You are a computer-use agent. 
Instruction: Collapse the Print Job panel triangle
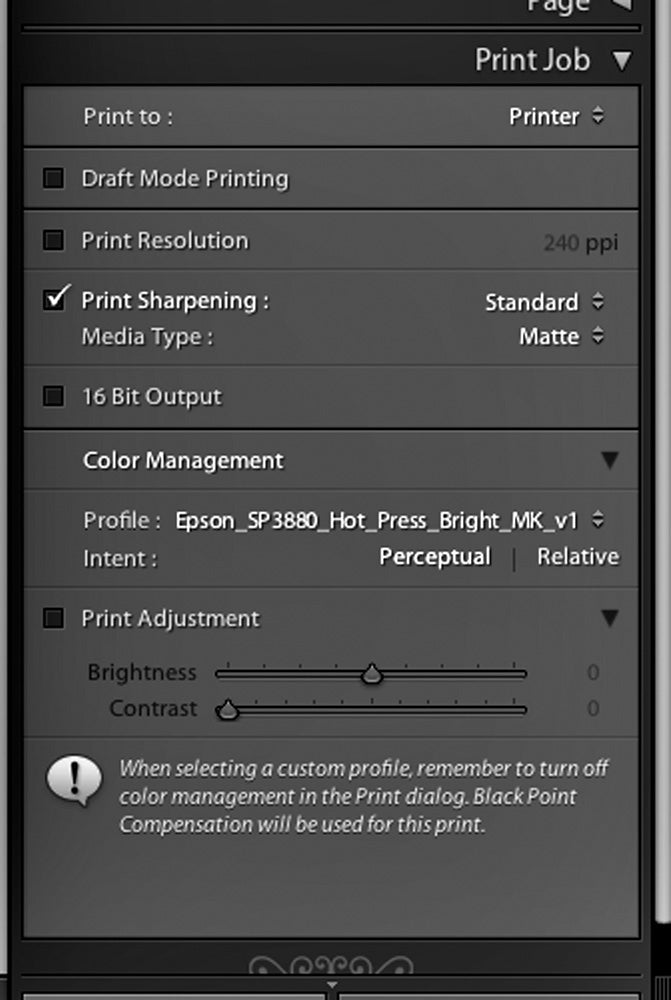621,61
